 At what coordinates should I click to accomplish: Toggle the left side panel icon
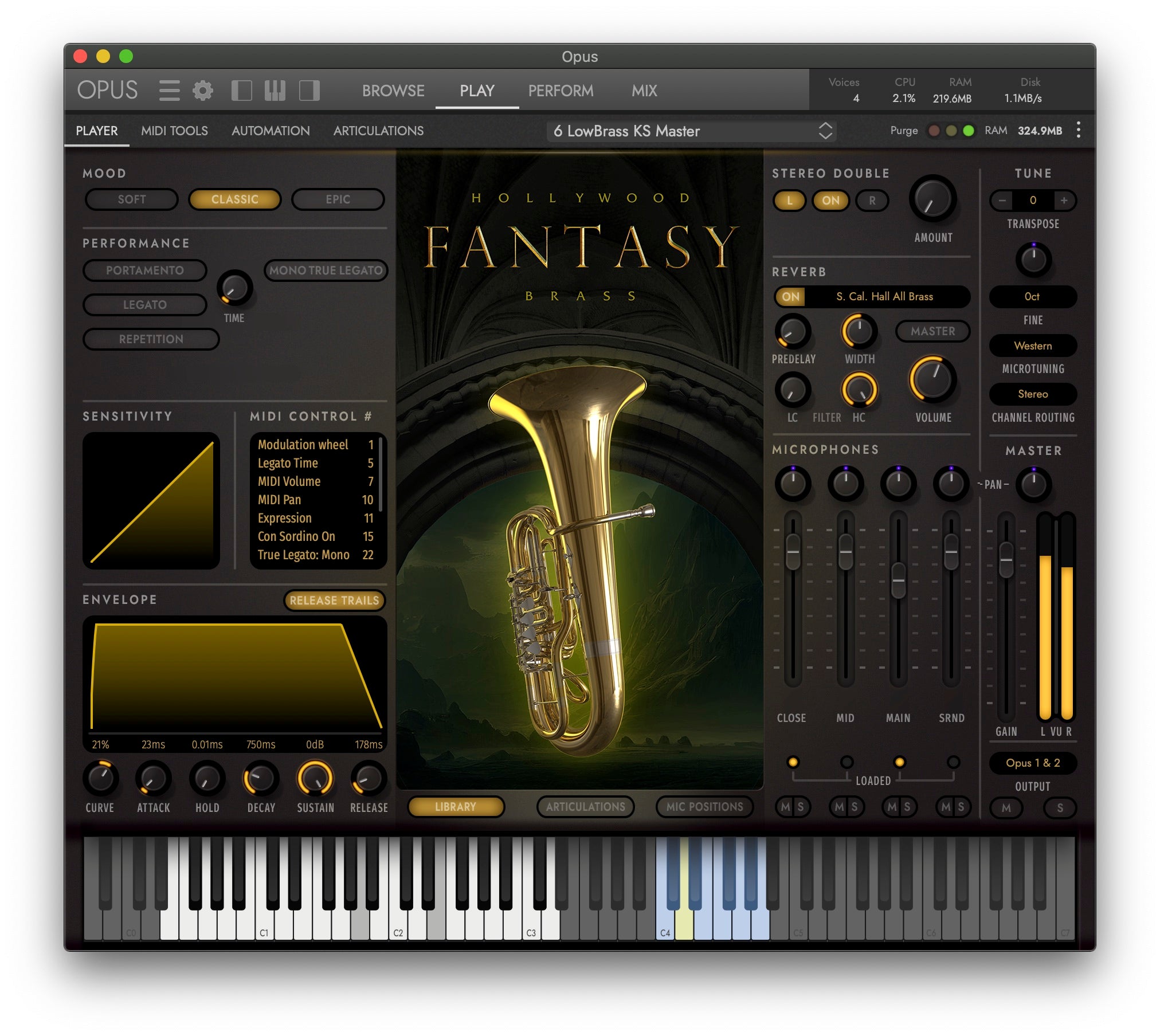(x=242, y=91)
